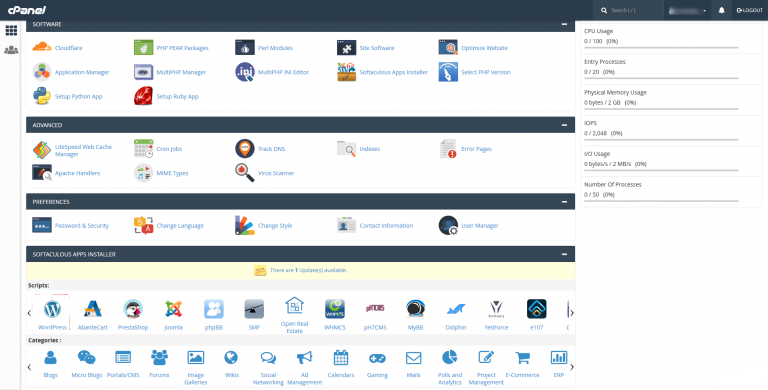Viewport: 768px width, 390px height.
Task: Collapse Softaculous Apps Installer section
Action: coord(564,254)
